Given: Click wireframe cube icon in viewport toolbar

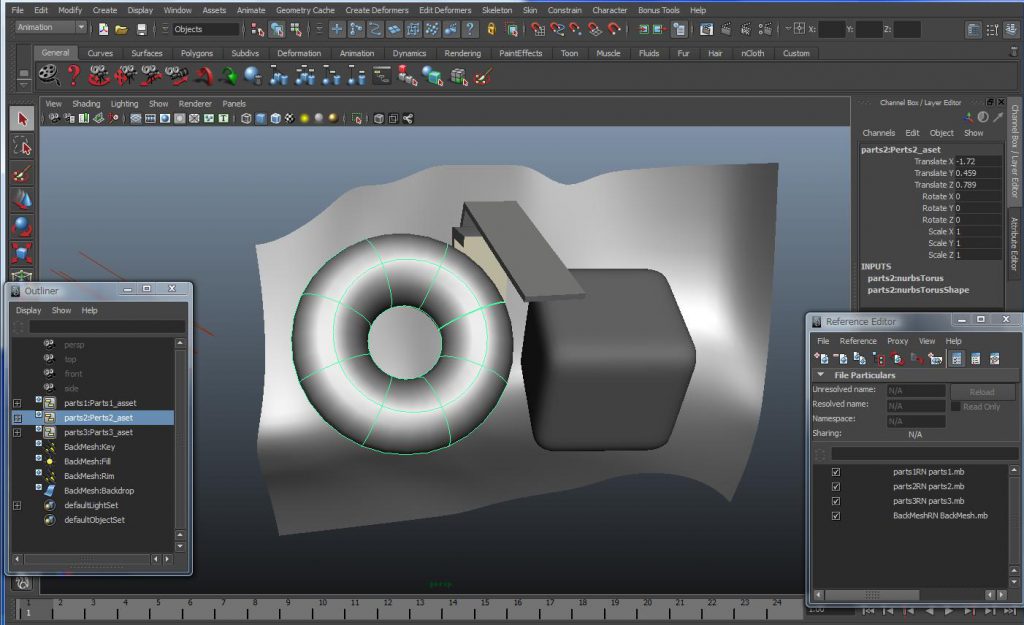Looking at the screenshot, I should click(x=246, y=119).
